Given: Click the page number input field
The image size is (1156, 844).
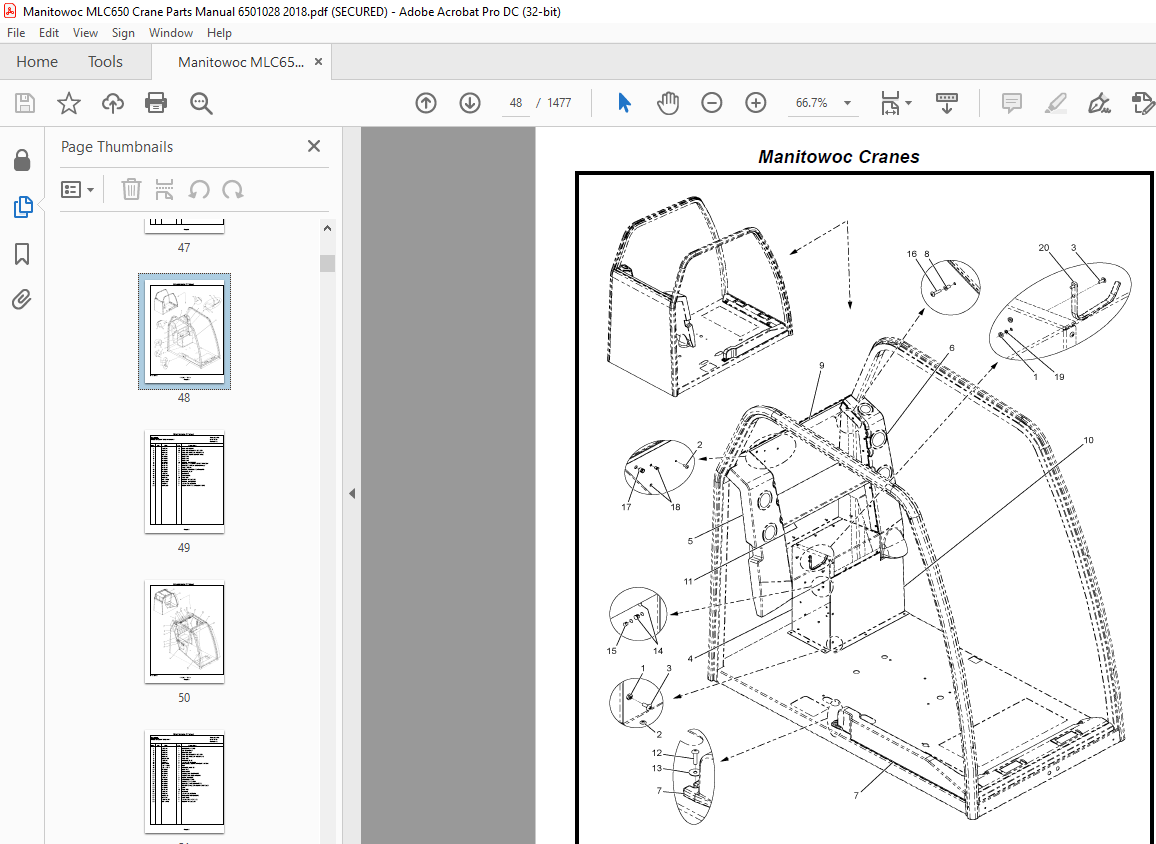Looking at the screenshot, I should pos(515,103).
